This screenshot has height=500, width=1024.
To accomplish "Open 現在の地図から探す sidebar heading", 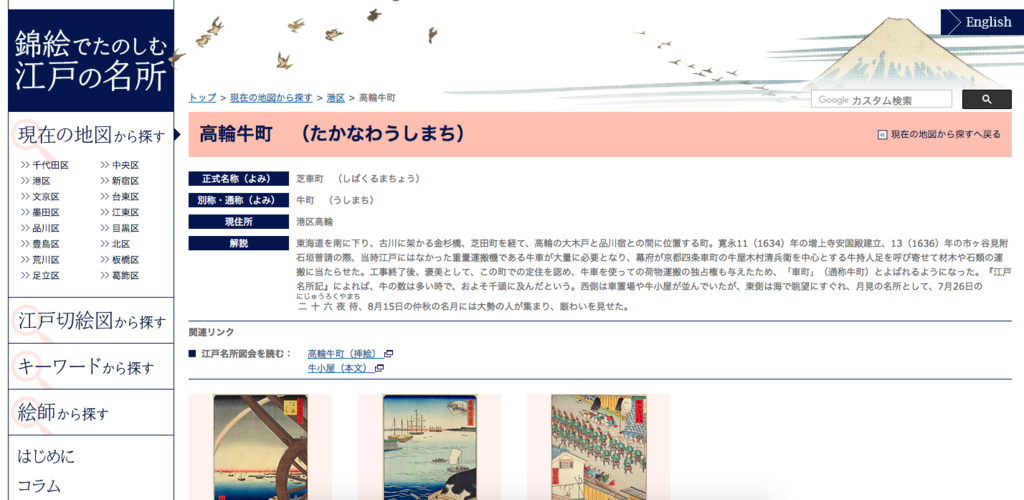I will tap(91, 135).
